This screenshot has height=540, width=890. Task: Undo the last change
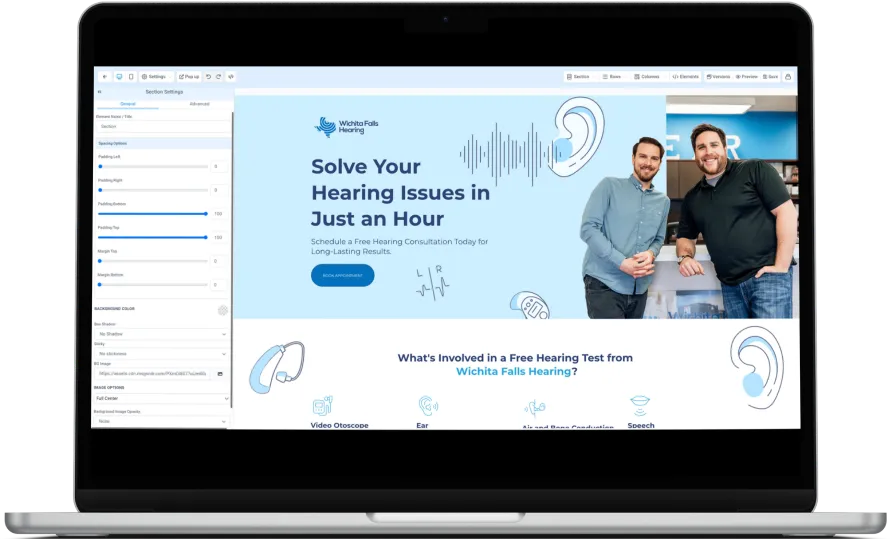208,77
